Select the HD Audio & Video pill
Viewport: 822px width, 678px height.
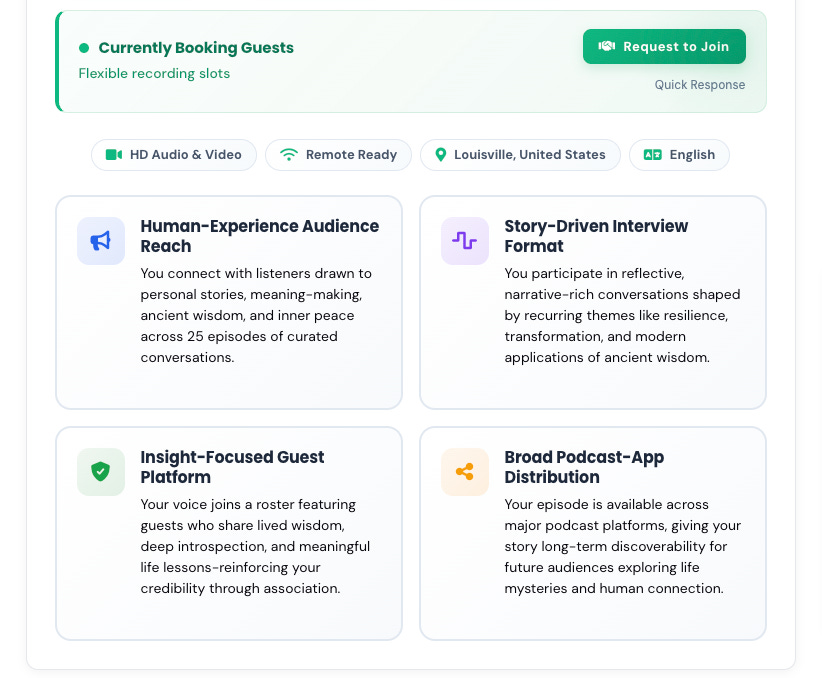(174, 155)
